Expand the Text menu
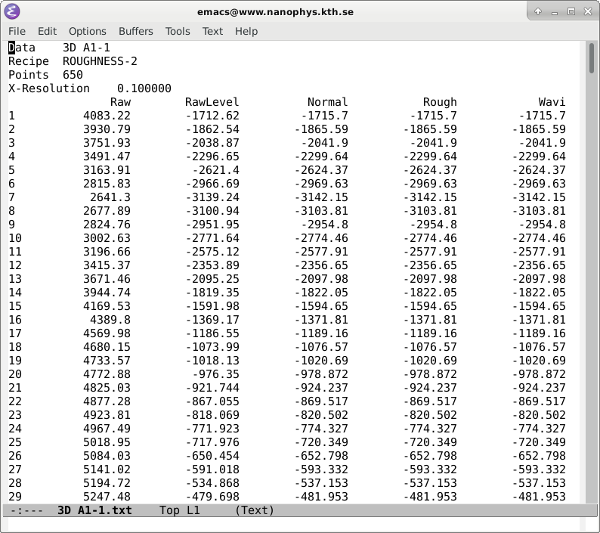The width and height of the screenshot is (600, 533). pyautogui.click(x=213, y=31)
